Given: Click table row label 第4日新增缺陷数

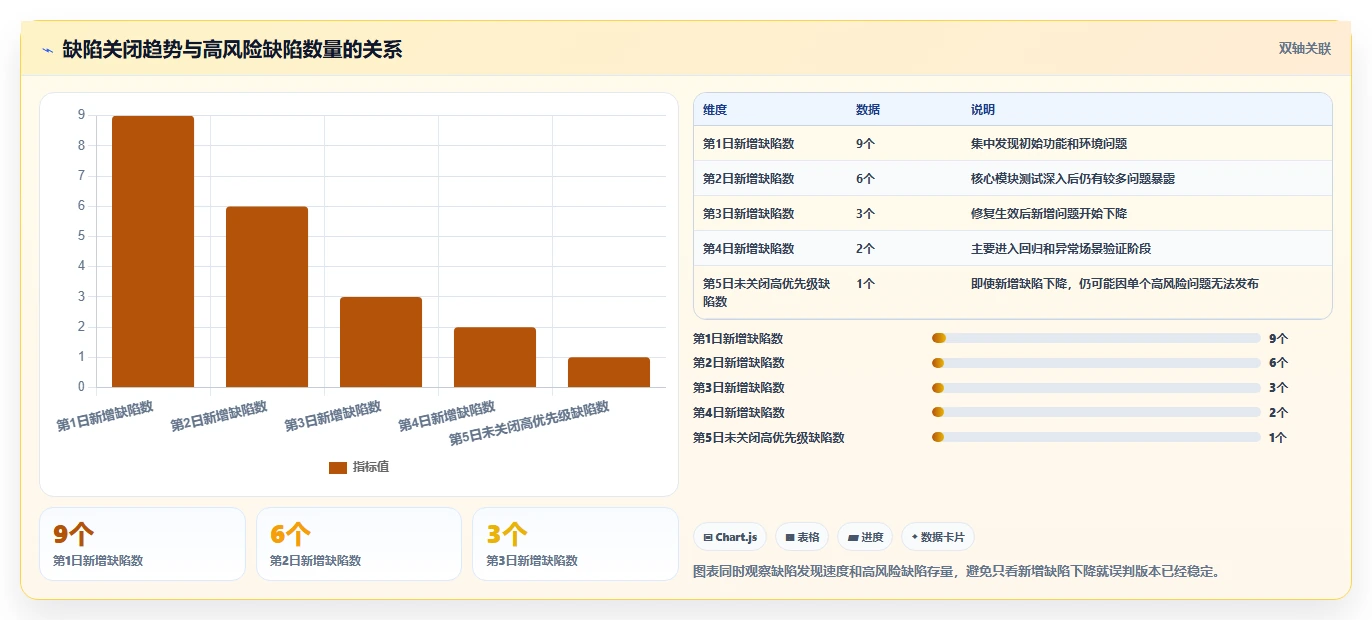Looking at the screenshot, I should tap(749, 249).
